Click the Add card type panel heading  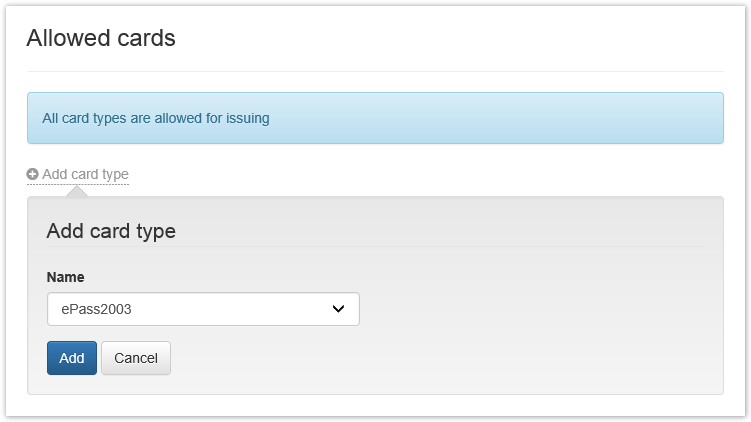click(111, 231)
